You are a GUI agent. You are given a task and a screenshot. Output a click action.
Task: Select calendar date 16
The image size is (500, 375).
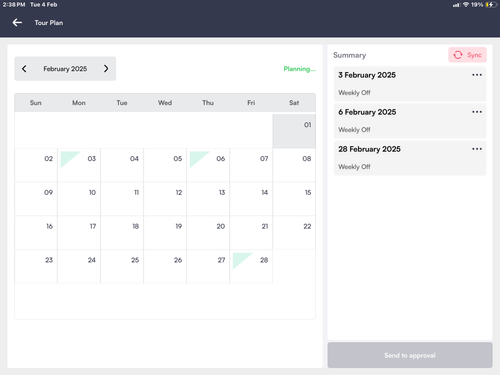(36, 233)
